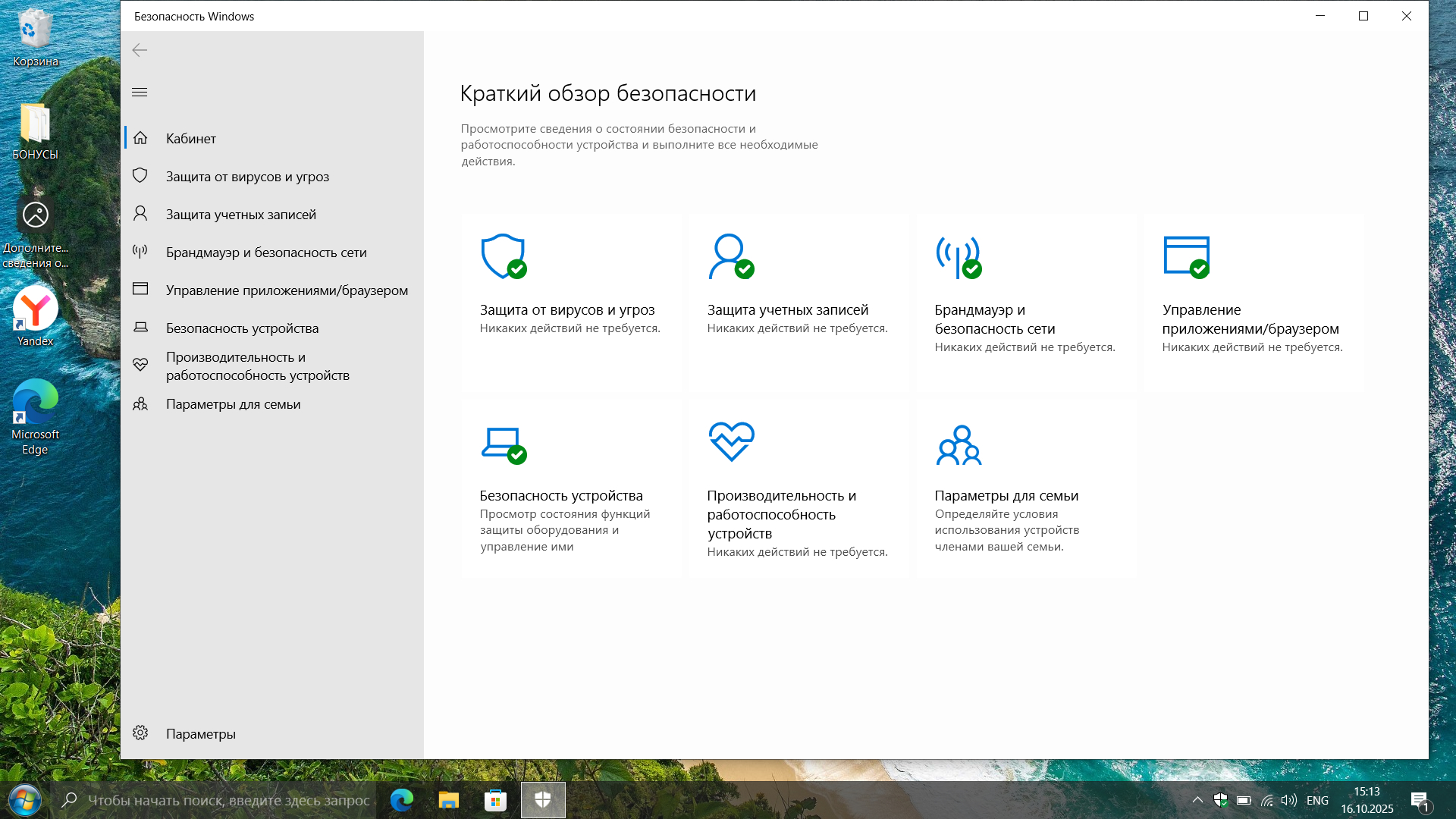The image size is (1456, 819).
Task: Open family options people tile icon
Action: pyautogui.click(x=959, y=444)
